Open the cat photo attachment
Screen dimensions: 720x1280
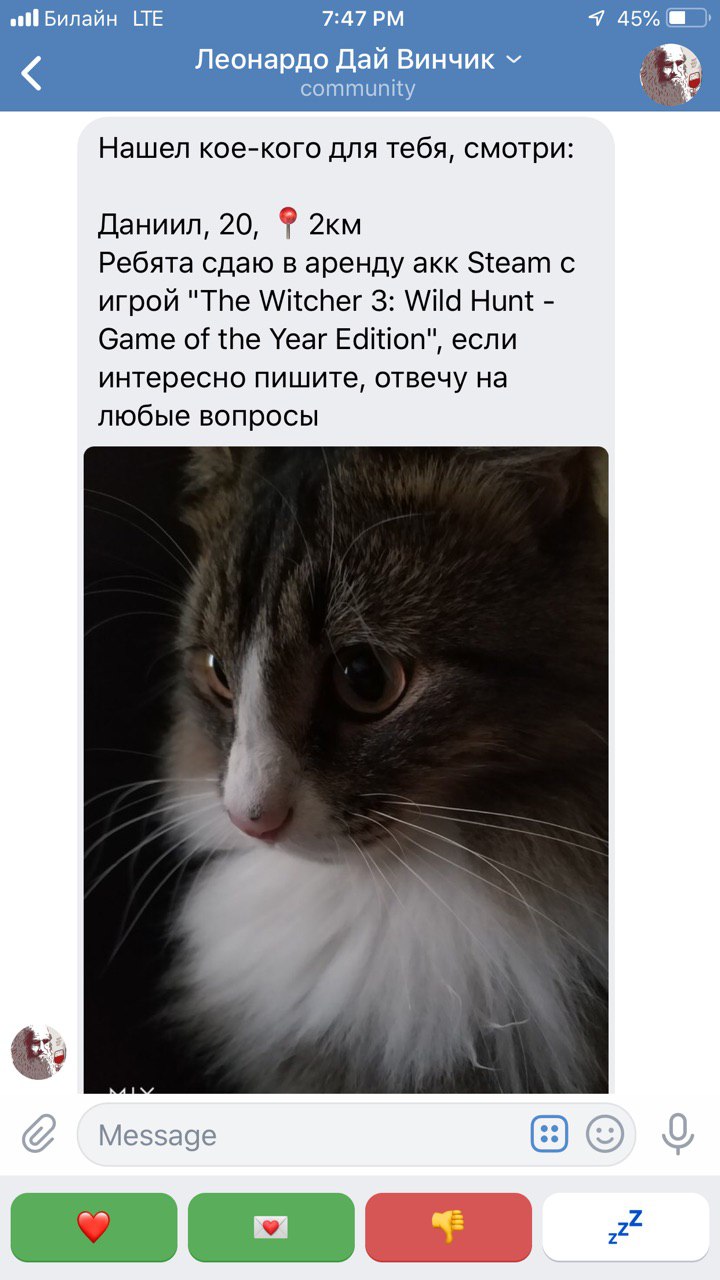coord(346,769)
